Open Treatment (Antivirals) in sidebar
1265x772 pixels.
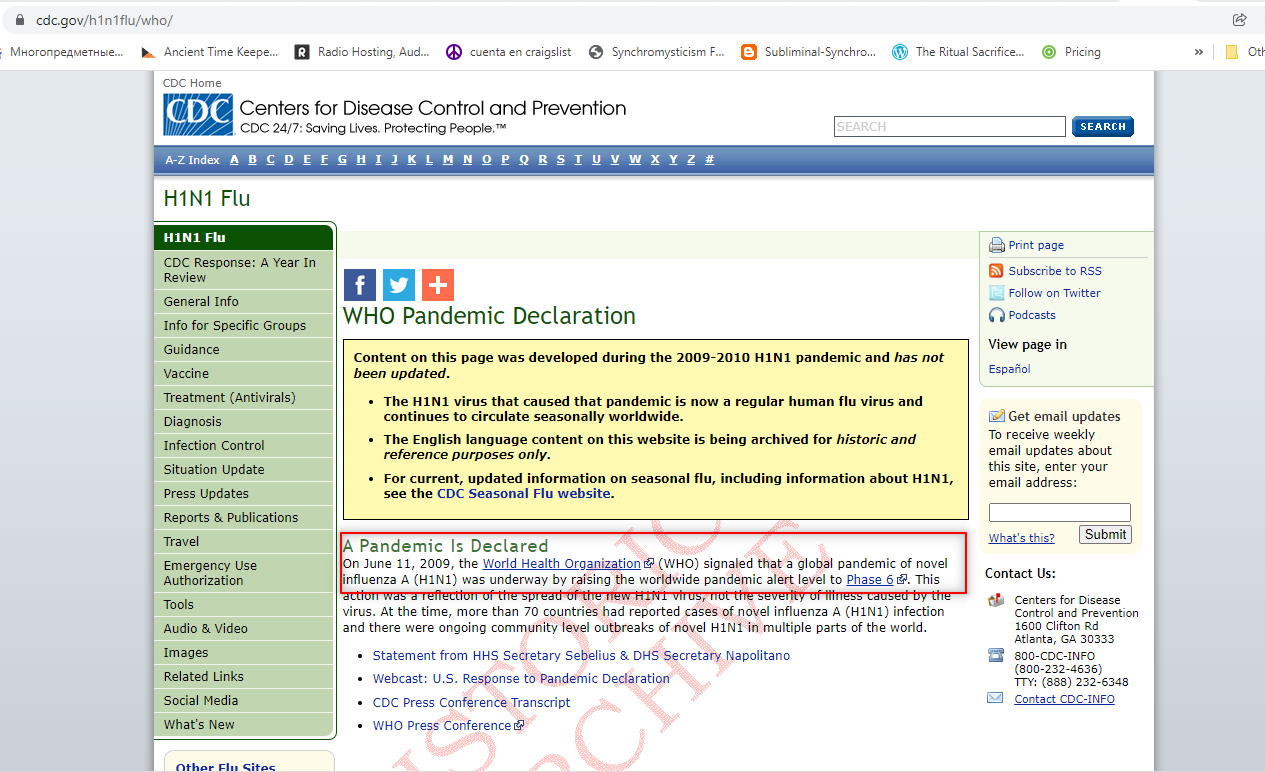(243, 398)
